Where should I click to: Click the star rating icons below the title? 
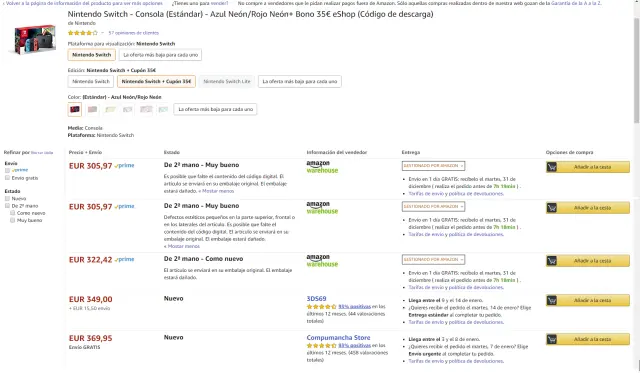click(x=83, y=33)
